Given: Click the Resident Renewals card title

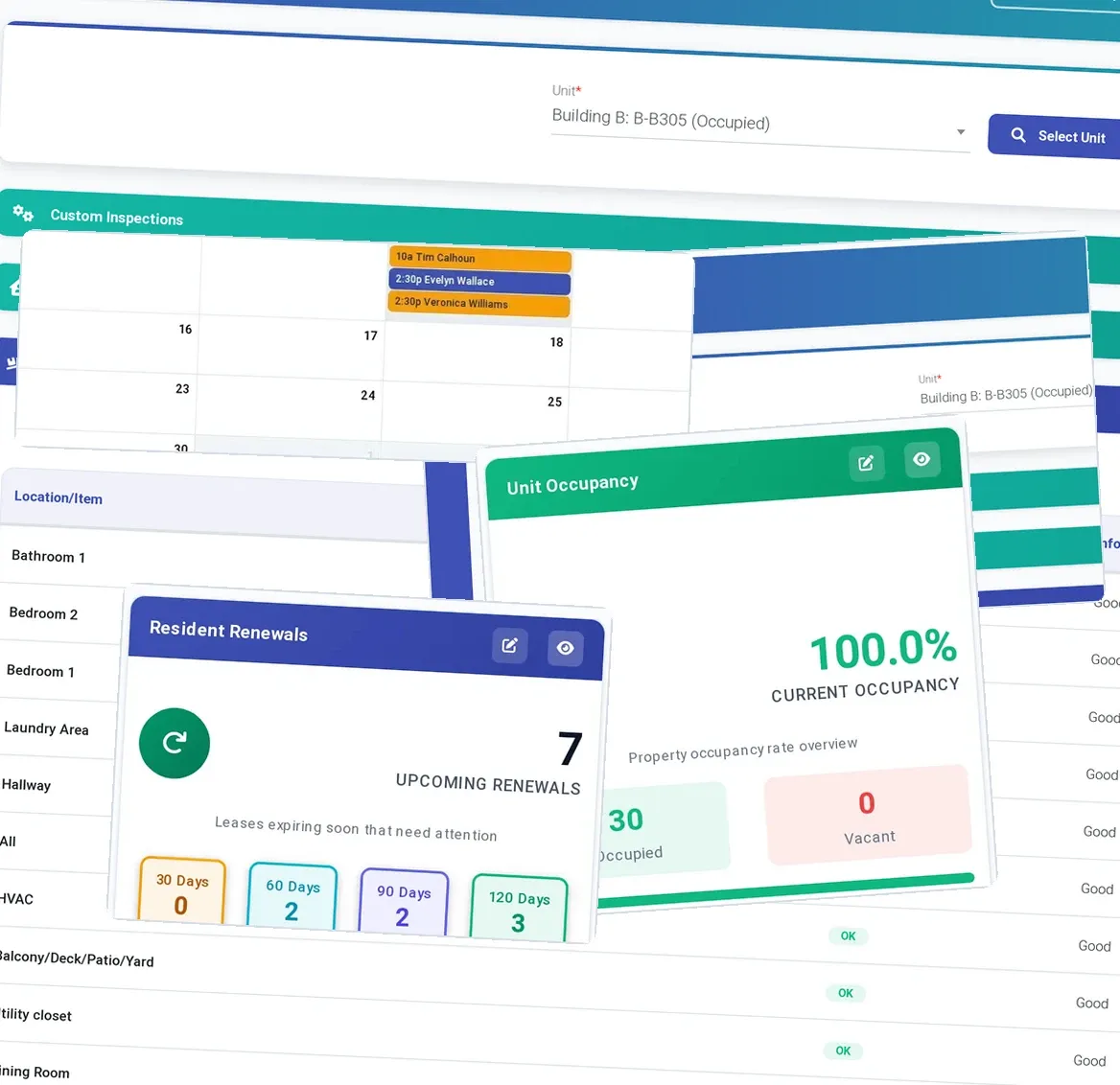Looking at the screenshot, I should [x=228, y=631].
